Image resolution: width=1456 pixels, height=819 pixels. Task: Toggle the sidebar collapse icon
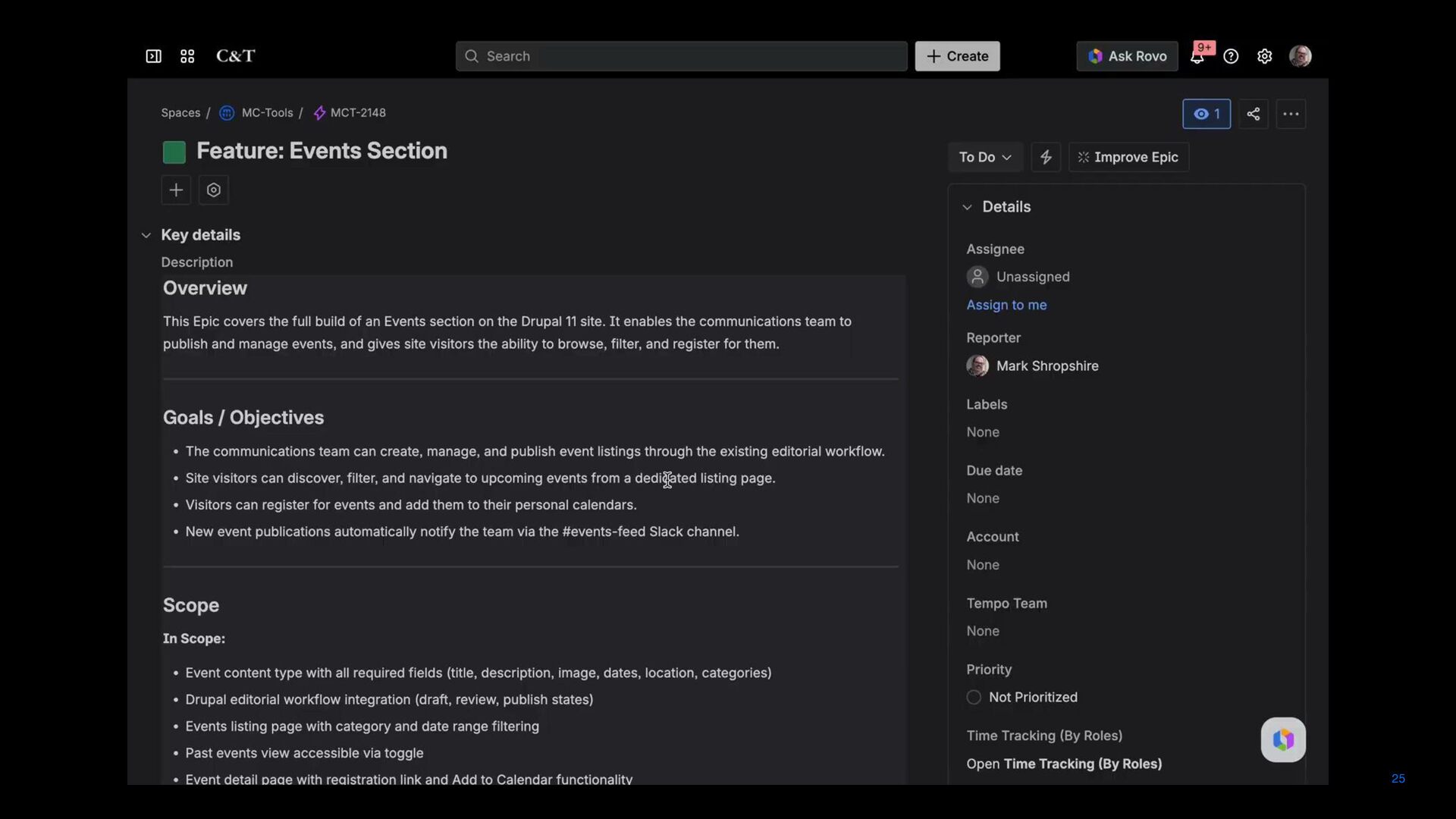click(x=153, y=56)
